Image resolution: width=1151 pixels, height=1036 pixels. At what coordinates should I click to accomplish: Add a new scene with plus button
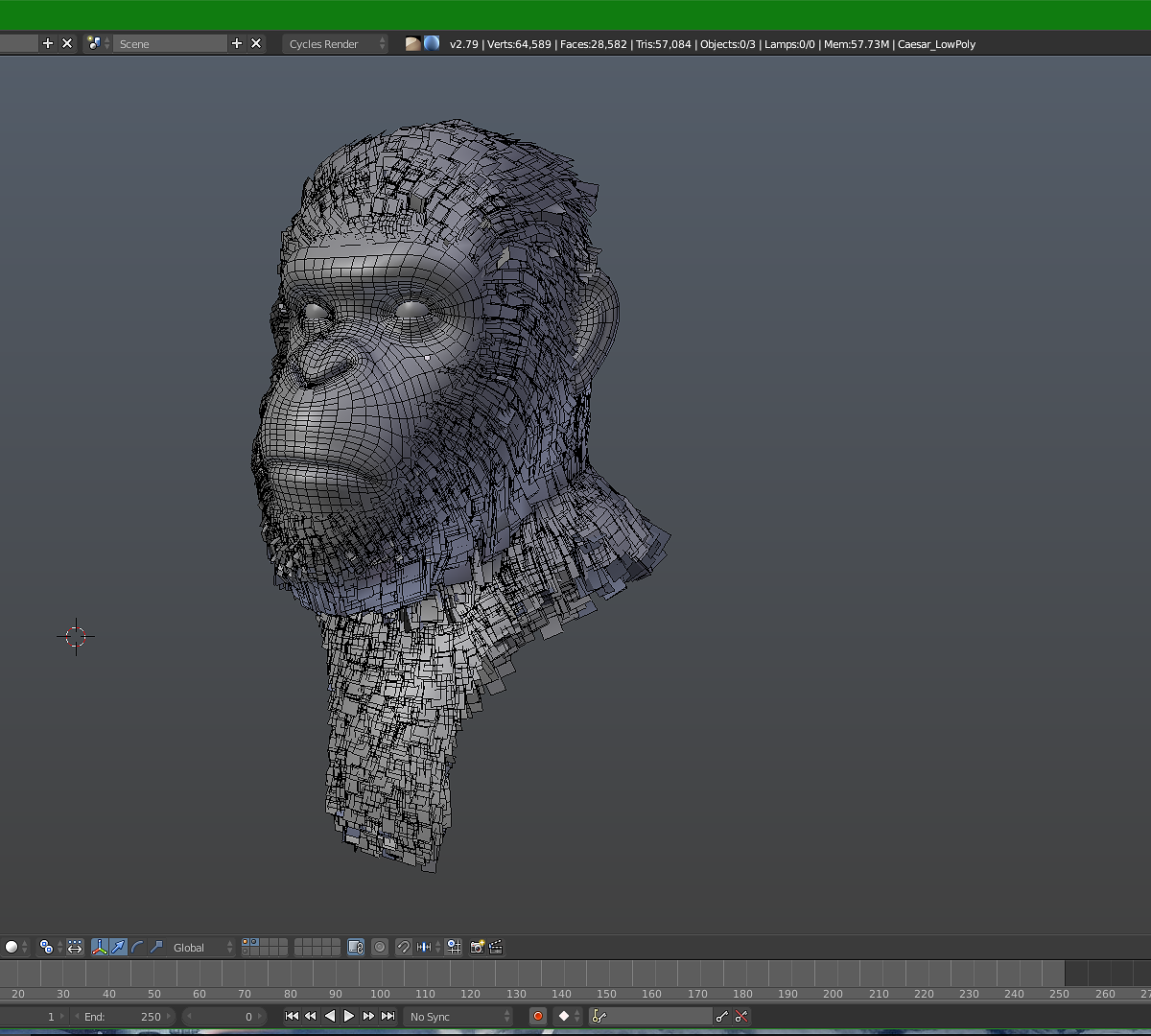click(237, 43)
